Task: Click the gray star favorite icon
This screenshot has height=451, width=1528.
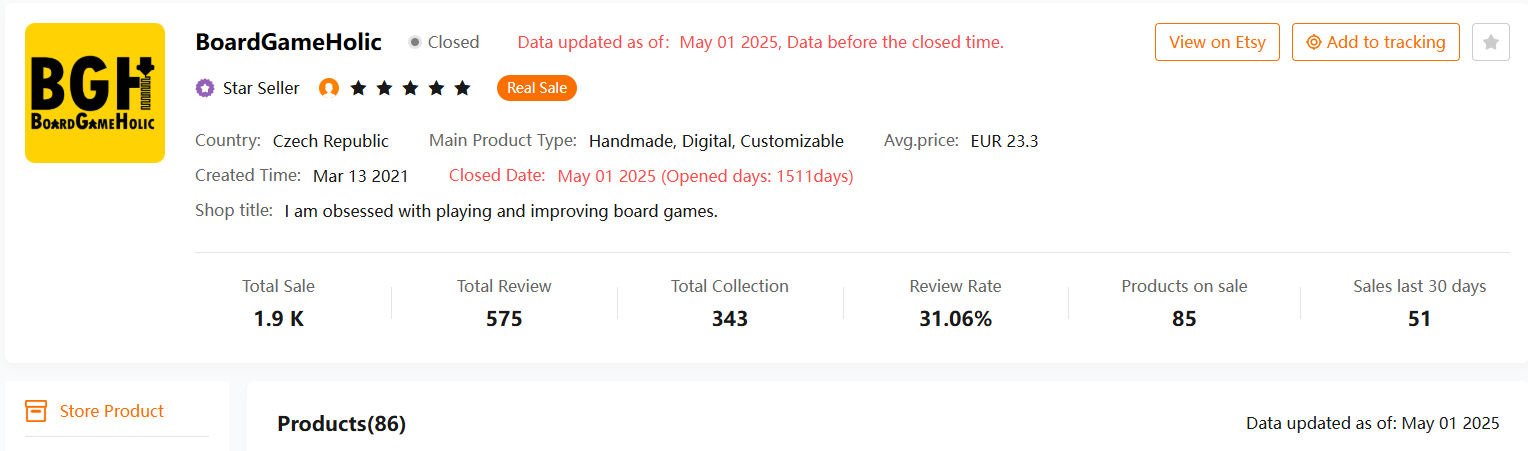Action: [1491, 42]
